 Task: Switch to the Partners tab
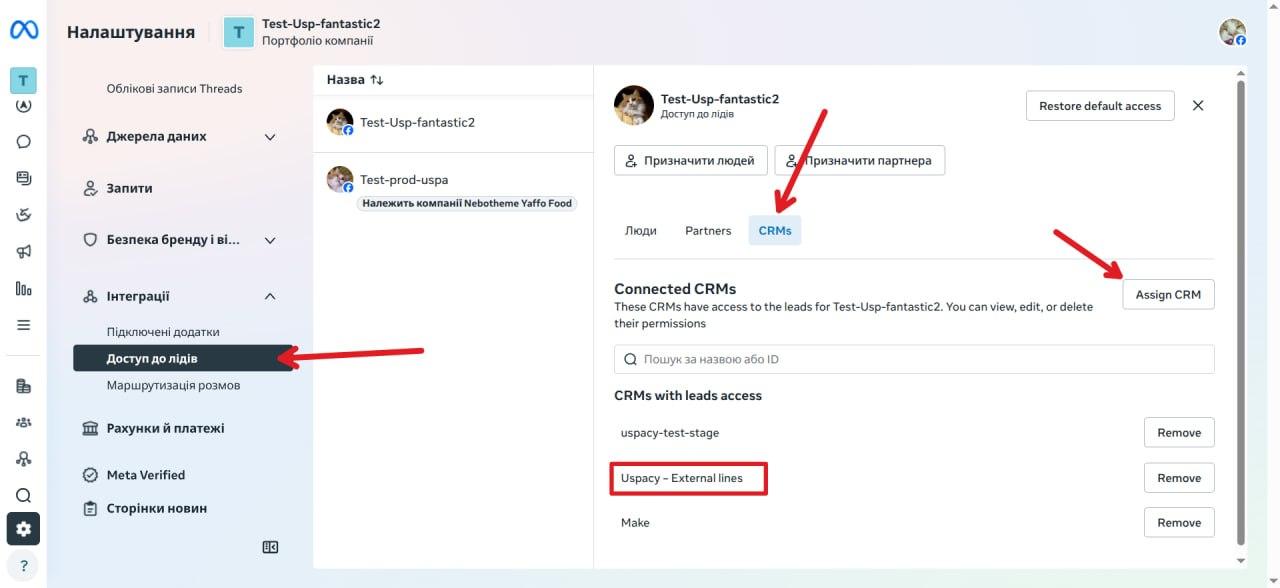click(708, 231)
